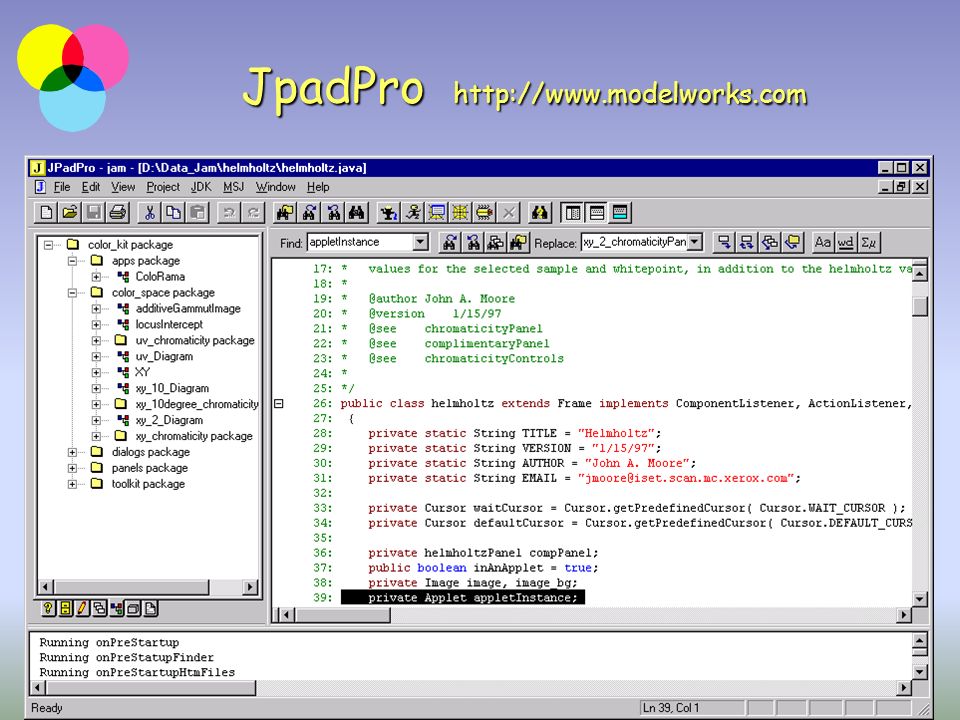This screenshot has height=720, width=960.
Task: Select xy_2_Diagram in the project tree
Action: click(169, 420)
